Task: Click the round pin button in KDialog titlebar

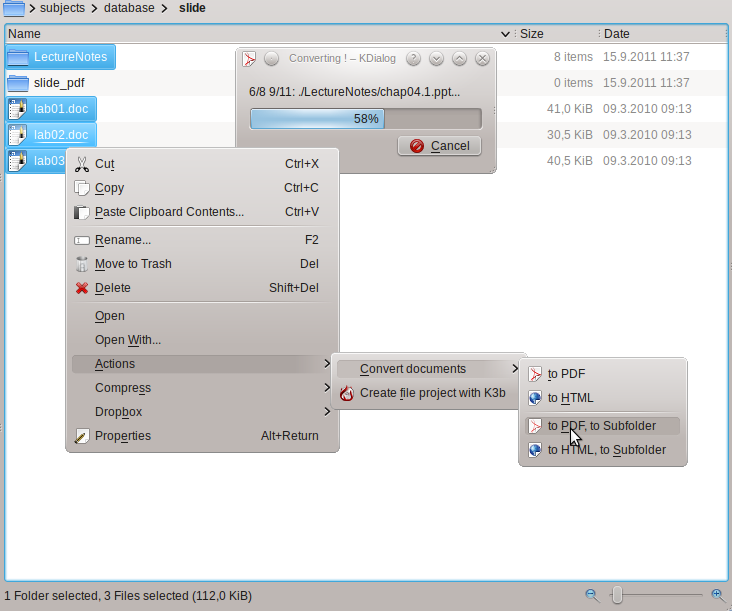Action: tap(271, 58)
